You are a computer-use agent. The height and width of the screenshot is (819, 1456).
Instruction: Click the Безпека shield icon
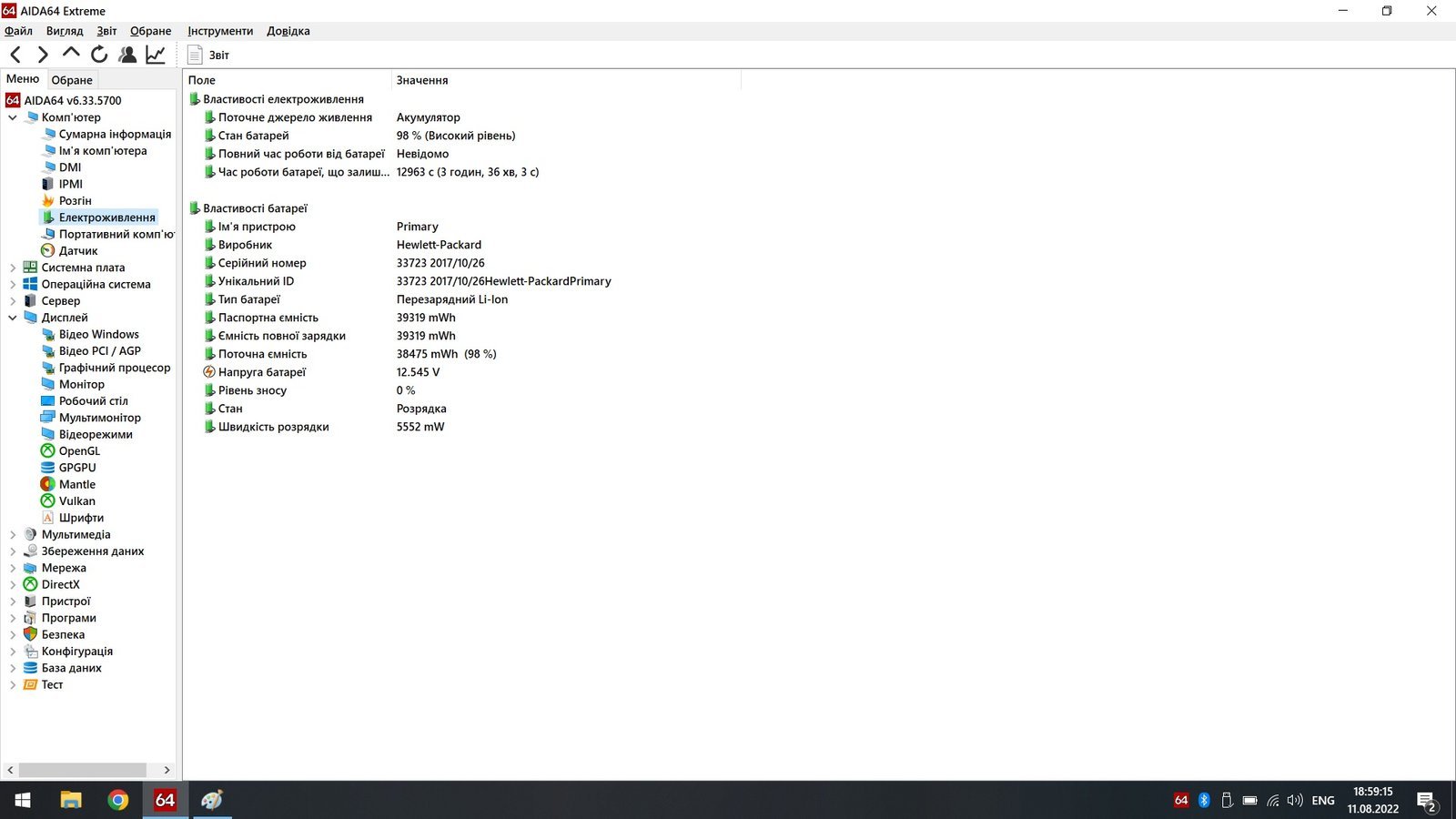point(30,634)
